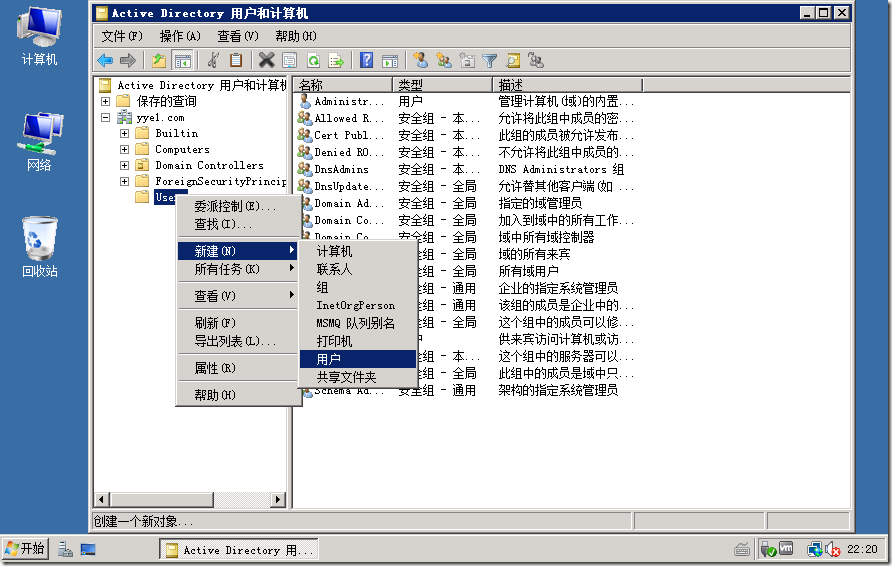Select 组 in the new submenu
The height and width of the screenshot is (566, 892).
[x=358, y=287]
